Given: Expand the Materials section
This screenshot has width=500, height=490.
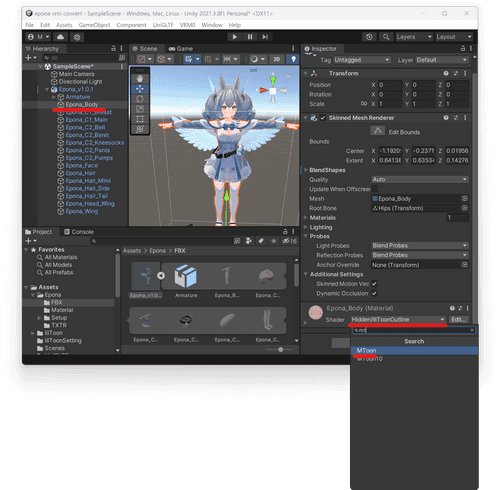Looking at the screenshot, I should (x=306, y=217).
